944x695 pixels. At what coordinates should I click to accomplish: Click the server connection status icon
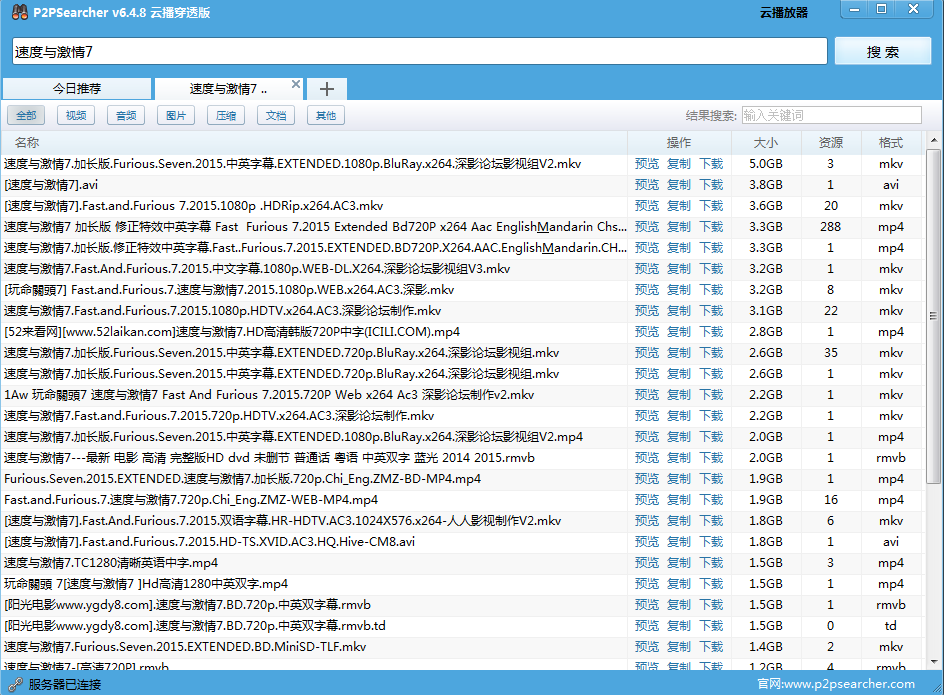[x=14, y=684]
